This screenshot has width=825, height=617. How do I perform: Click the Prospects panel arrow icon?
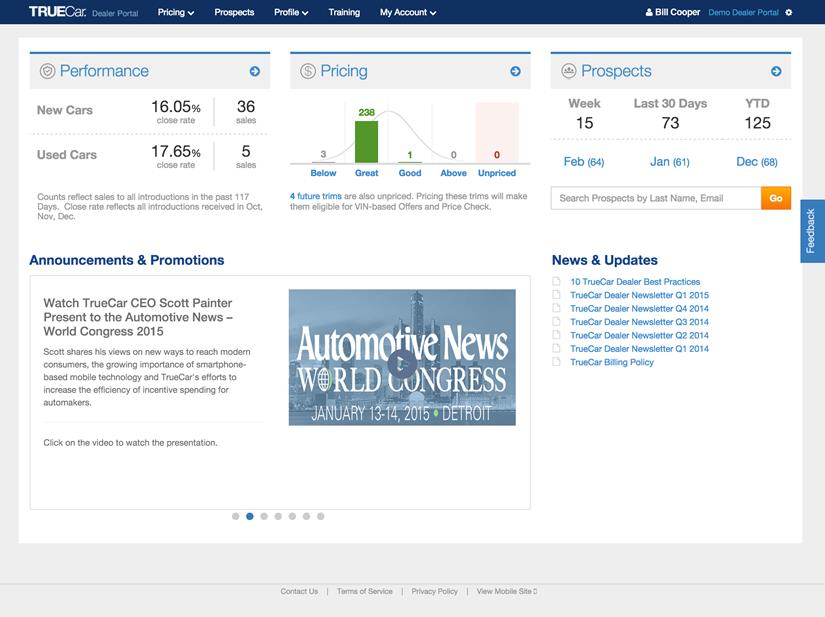pos(776,71)
